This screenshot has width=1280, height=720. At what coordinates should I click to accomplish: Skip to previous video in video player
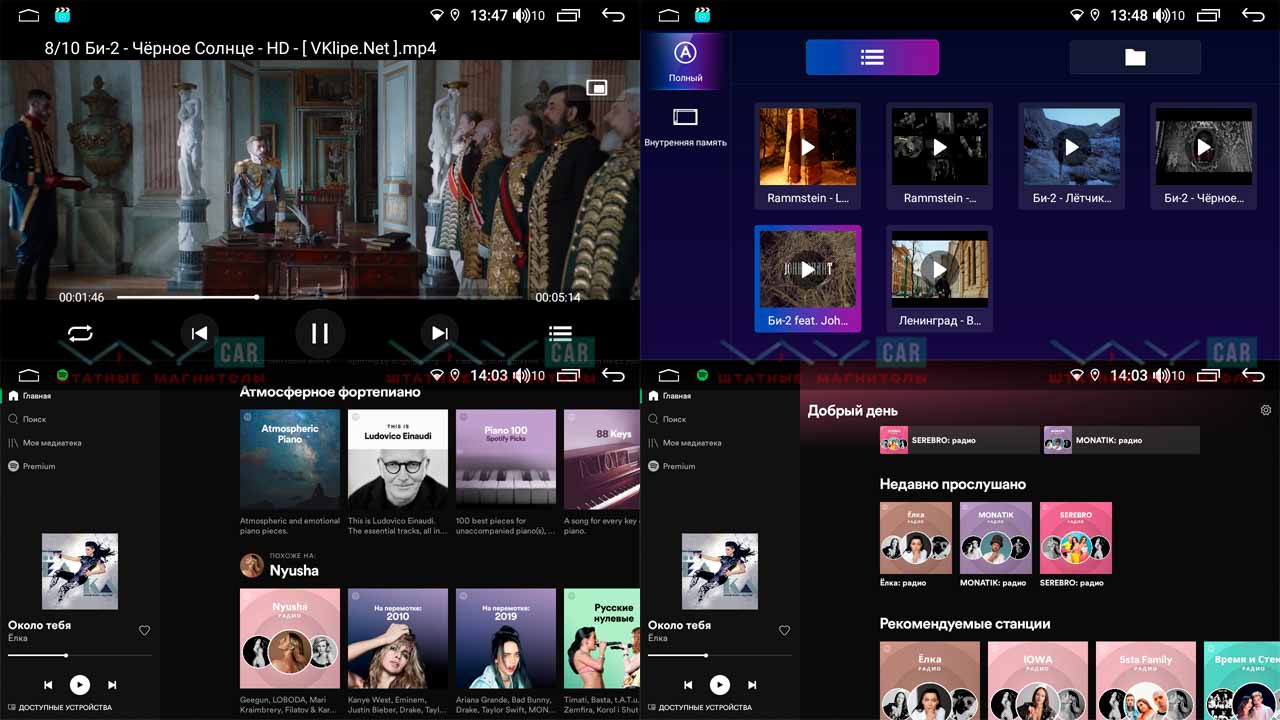pos(199,334)
